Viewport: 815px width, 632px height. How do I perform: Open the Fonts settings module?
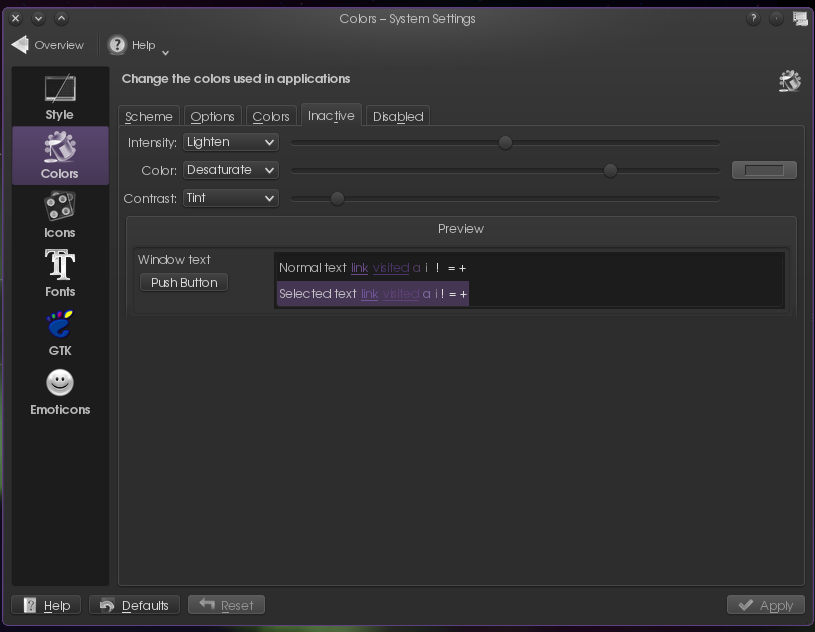pyautogui.click(x=60, y=273)
